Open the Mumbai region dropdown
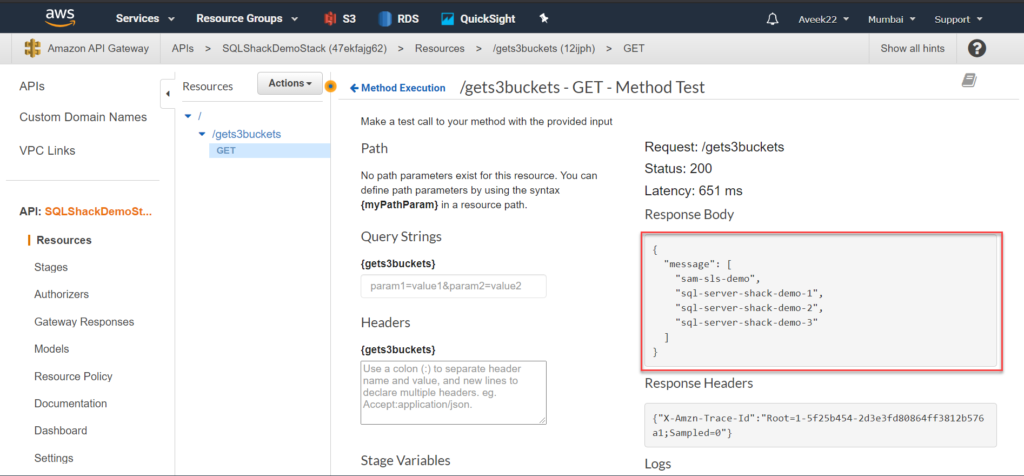This screenshot has height=476, width=1024. pyautogui.click(x=891, y=19)
